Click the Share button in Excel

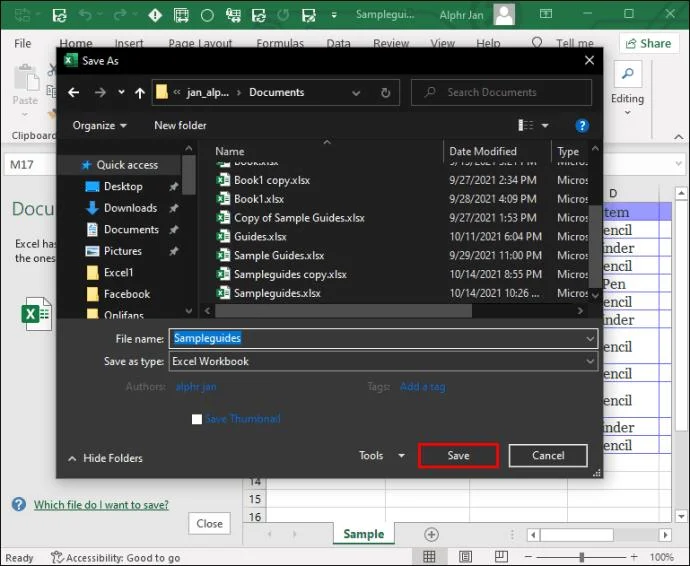[x=649, y=44]
